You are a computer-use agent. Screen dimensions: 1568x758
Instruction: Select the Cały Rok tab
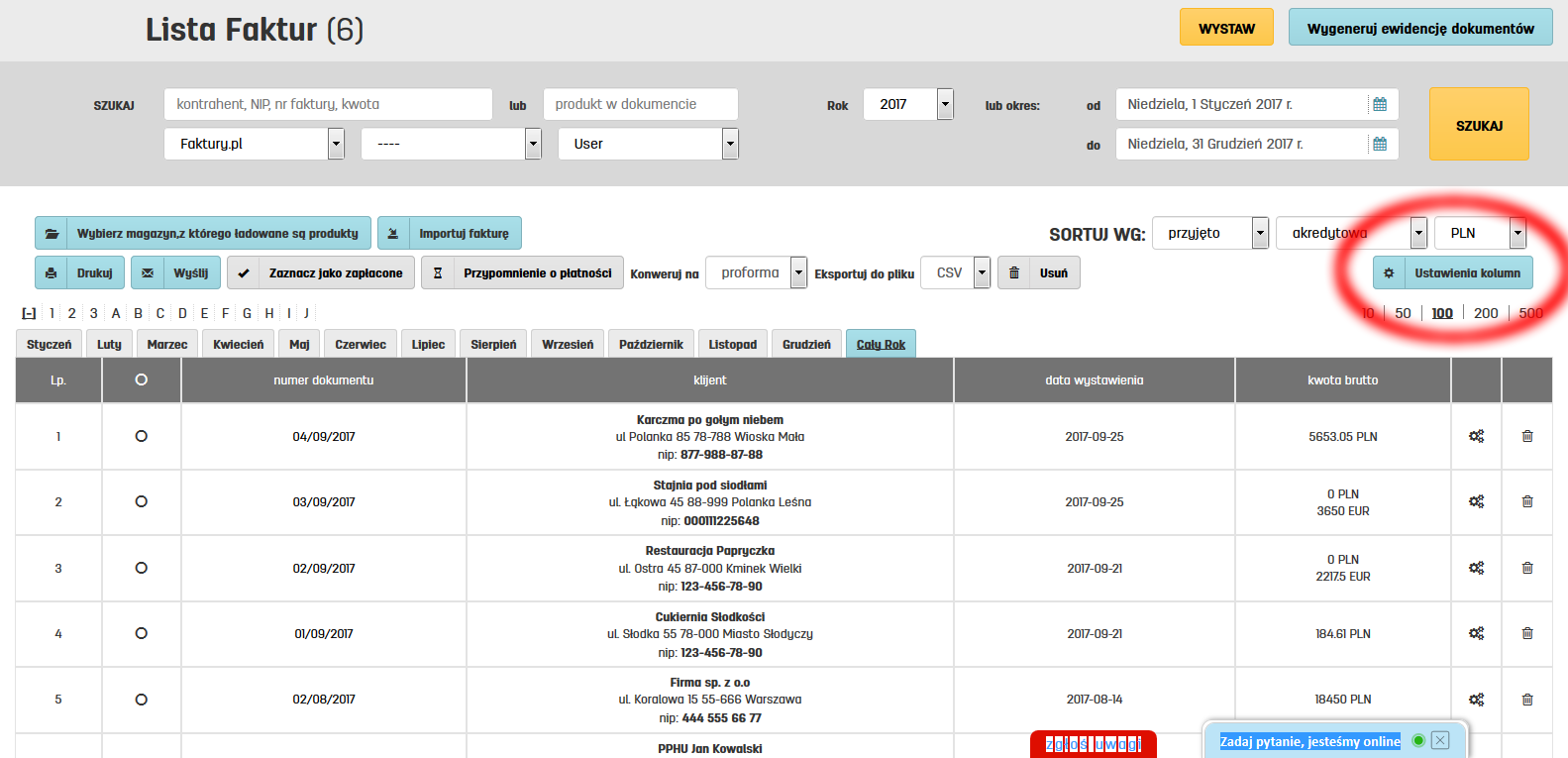(881, 344)
